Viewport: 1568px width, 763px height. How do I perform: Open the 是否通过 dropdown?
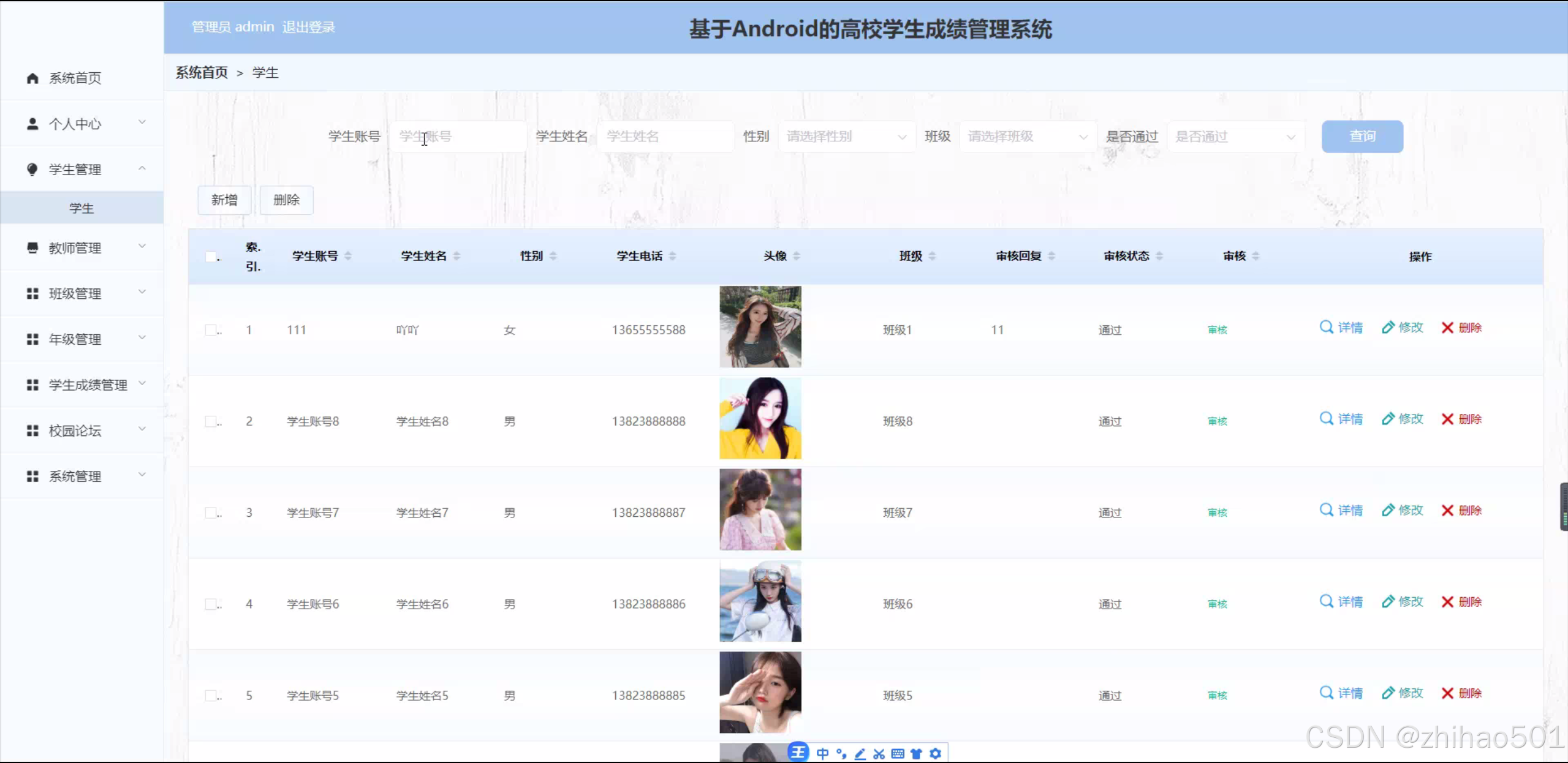1235,137
